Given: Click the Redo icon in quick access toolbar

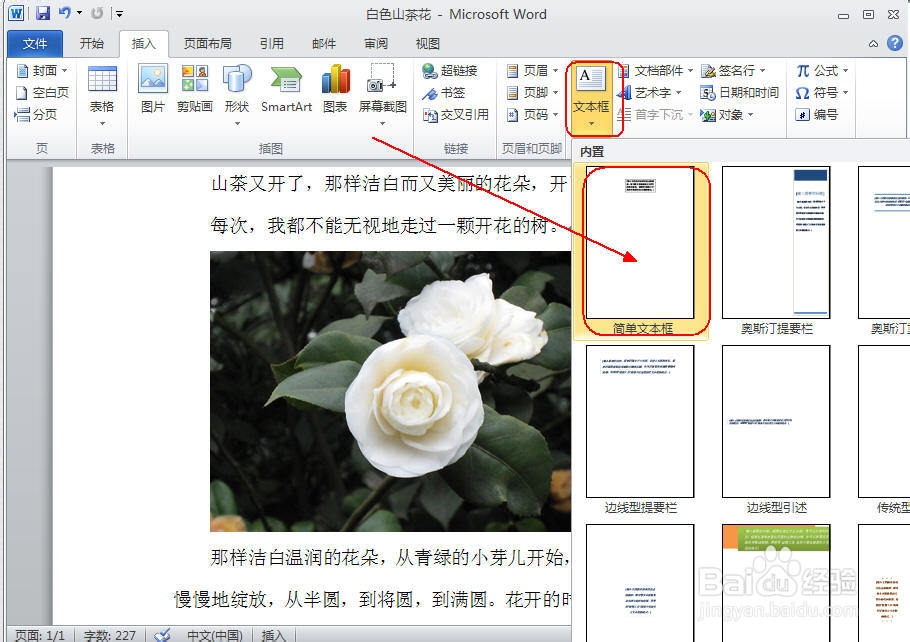Looking at the screenshot, I should click(97, 13).
